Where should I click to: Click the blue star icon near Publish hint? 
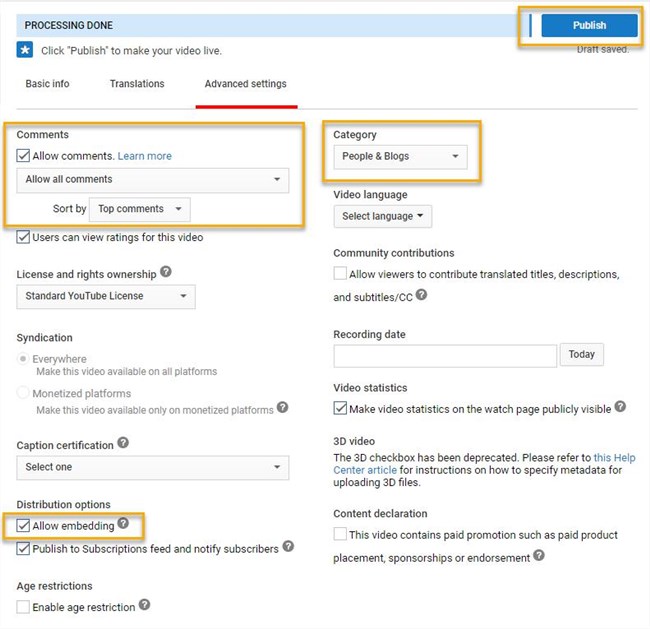coord(25,49)
